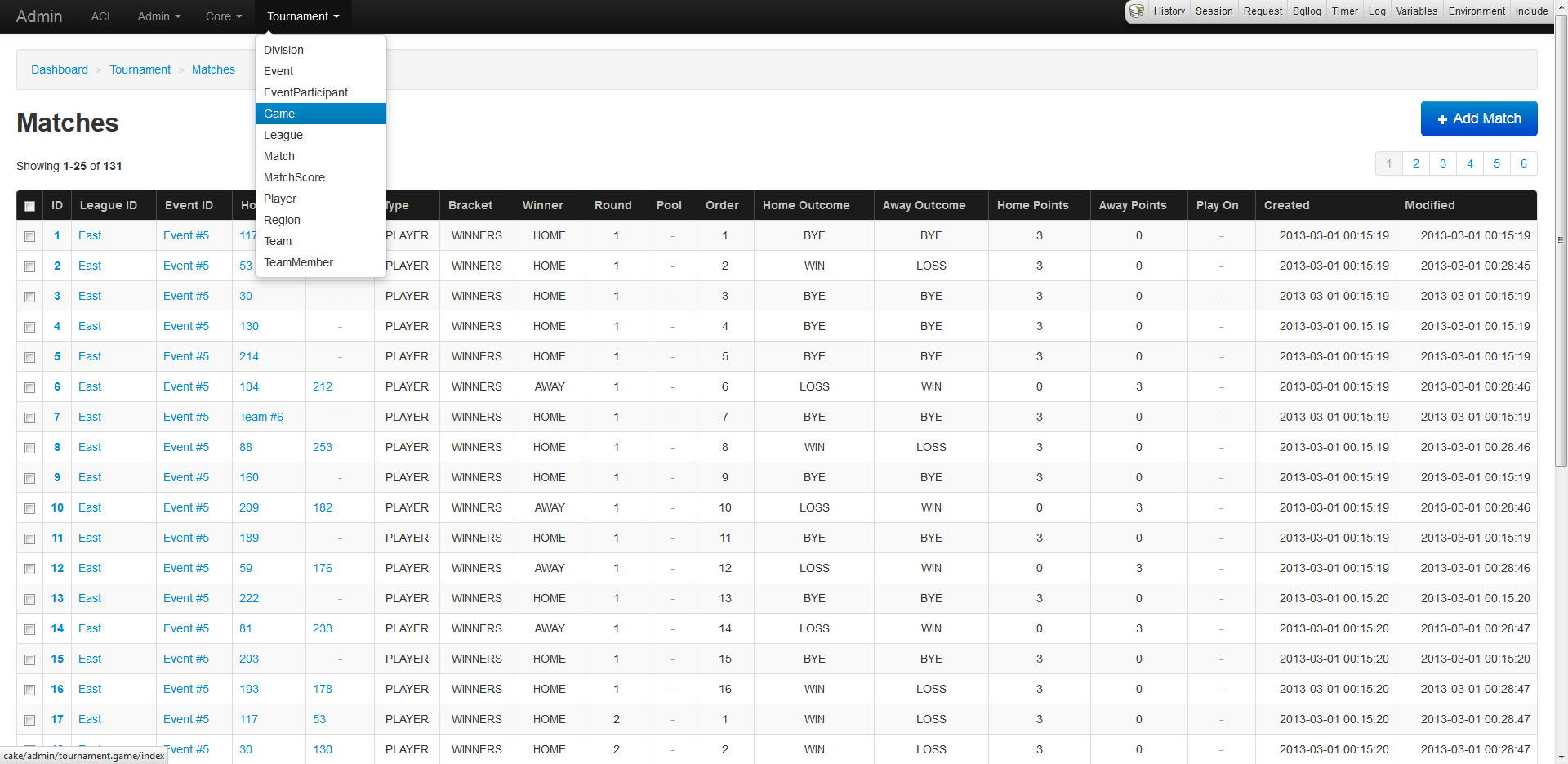This screenshot has height=764, width=1568.
Task: Tick the checkbox for match row 12
Action: point(30,569)
